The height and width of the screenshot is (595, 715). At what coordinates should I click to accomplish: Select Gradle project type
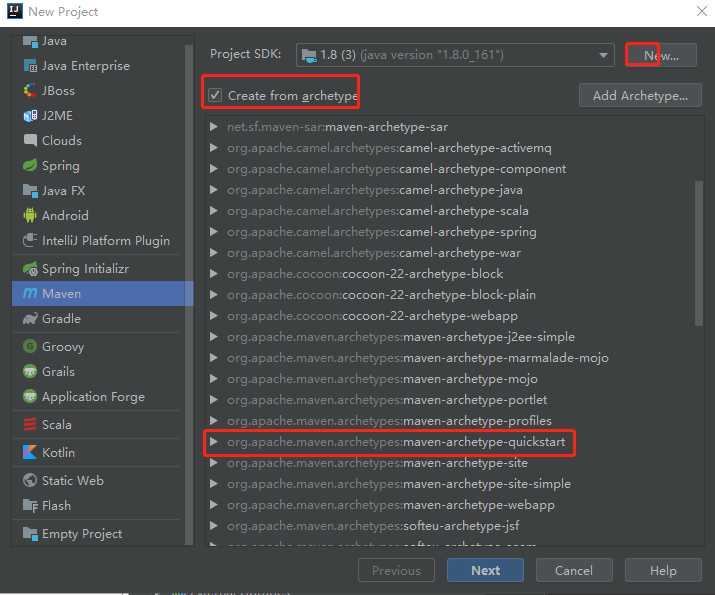pyautogui.click(x=103, y=319)
